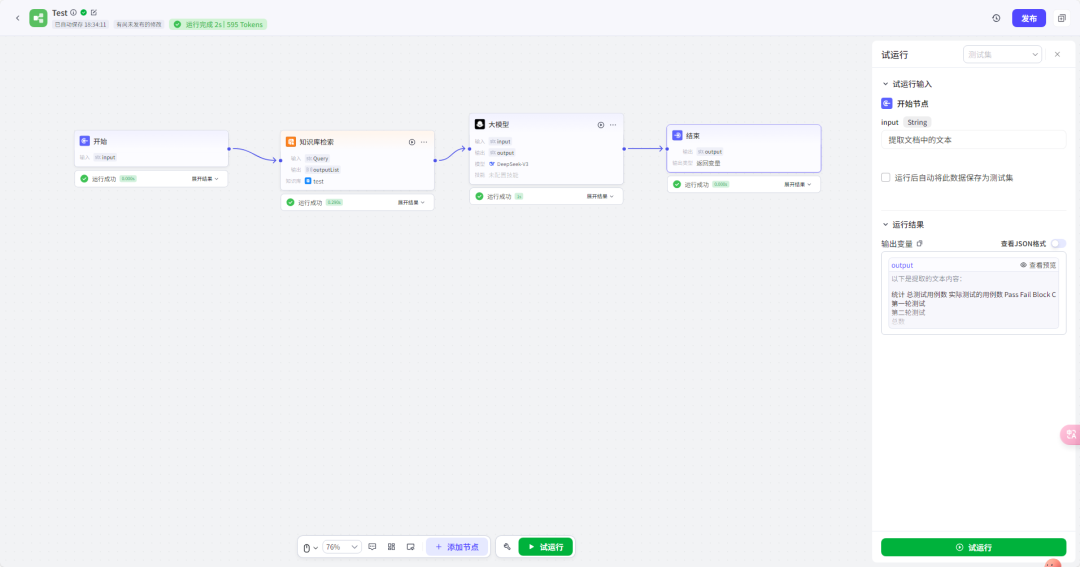Click 返回变量 in the 结束 node

(708, 163)
